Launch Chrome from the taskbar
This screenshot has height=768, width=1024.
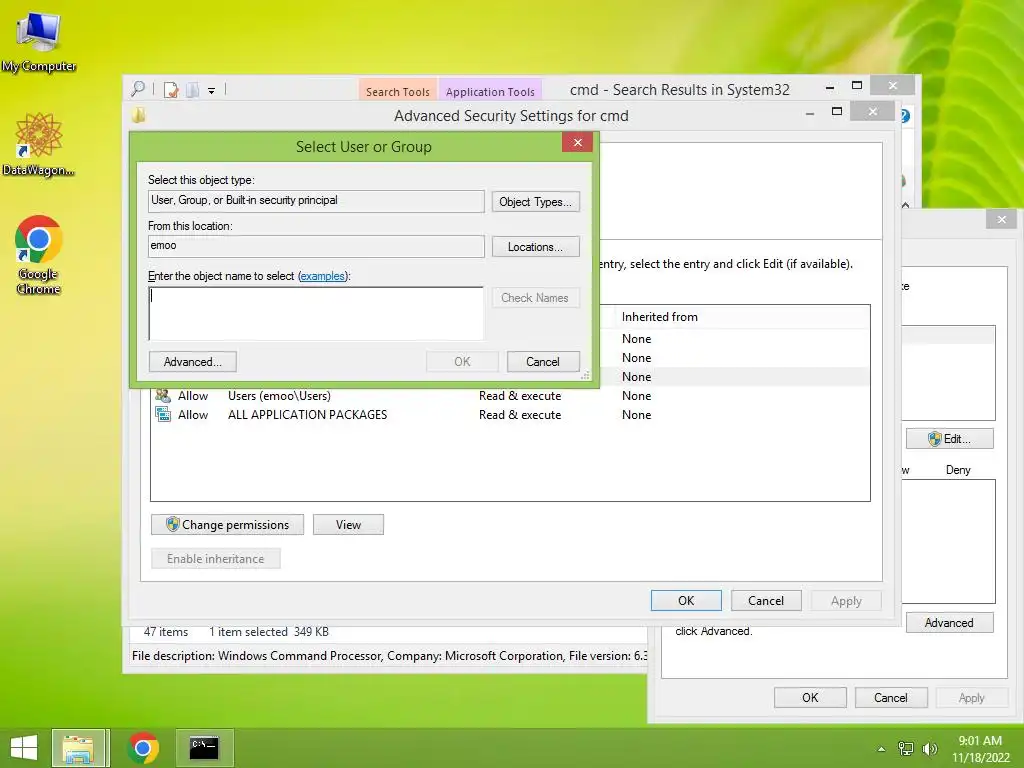143,748
